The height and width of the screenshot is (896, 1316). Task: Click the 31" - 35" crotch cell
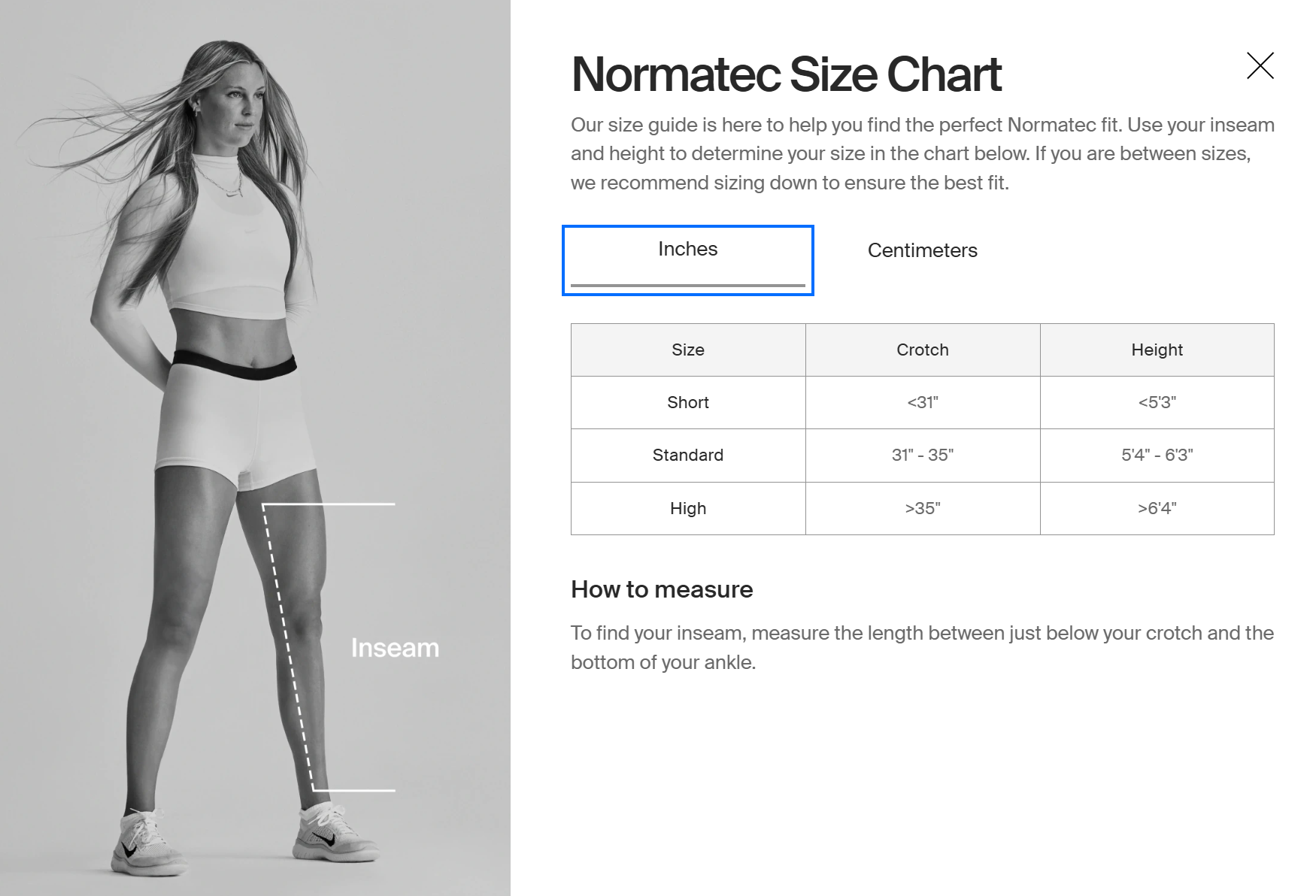point(922,455)
